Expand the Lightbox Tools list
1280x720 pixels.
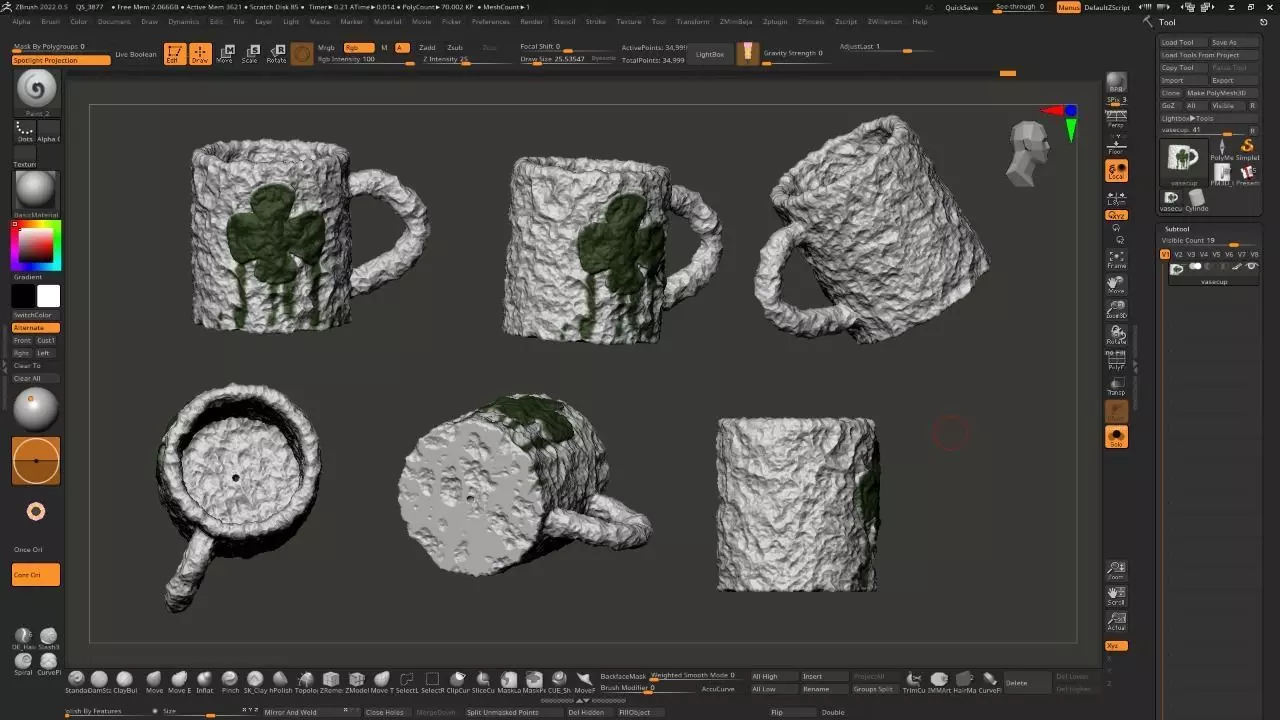coord(1208,118)
